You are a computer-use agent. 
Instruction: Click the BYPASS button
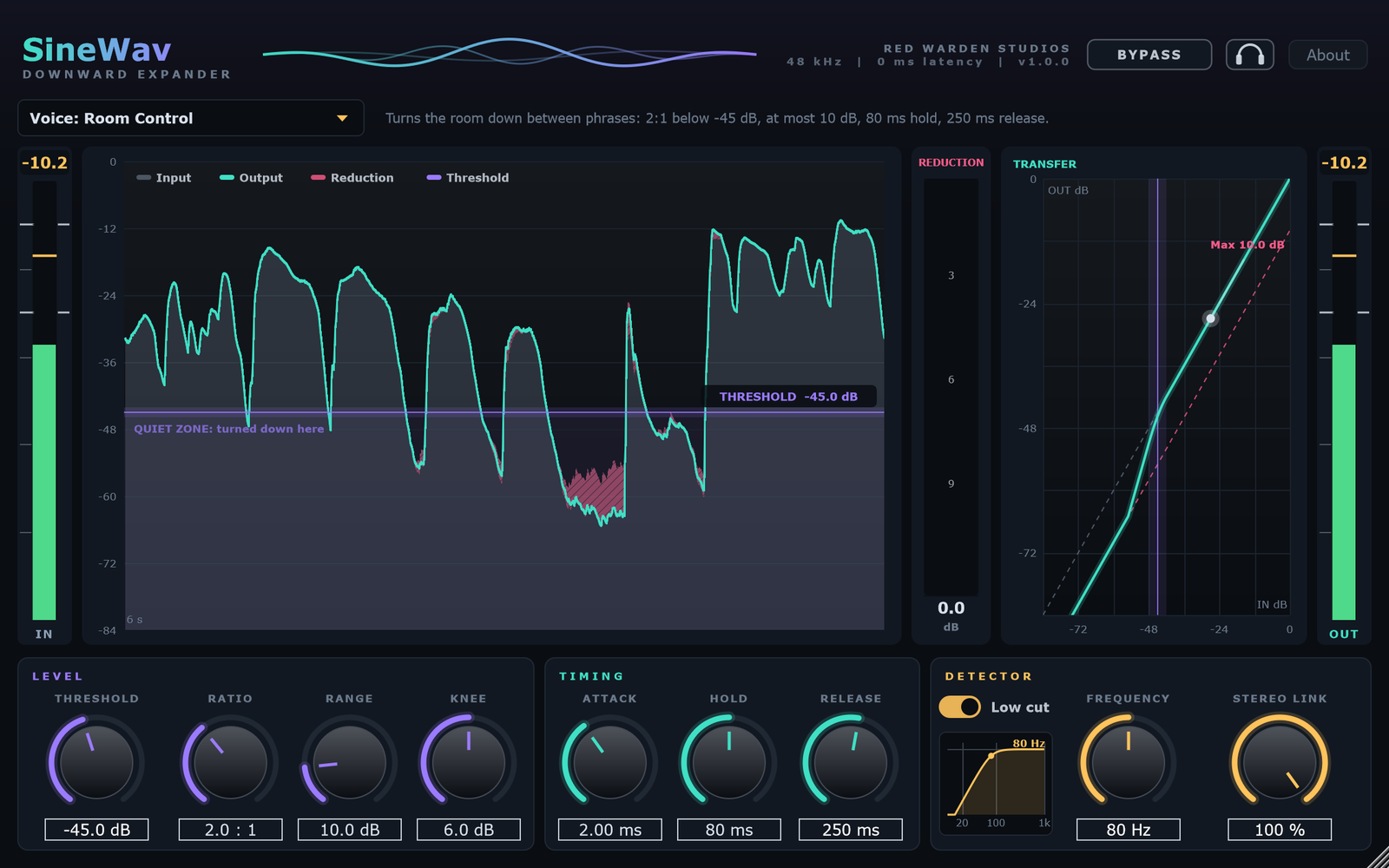(1149, 55)
